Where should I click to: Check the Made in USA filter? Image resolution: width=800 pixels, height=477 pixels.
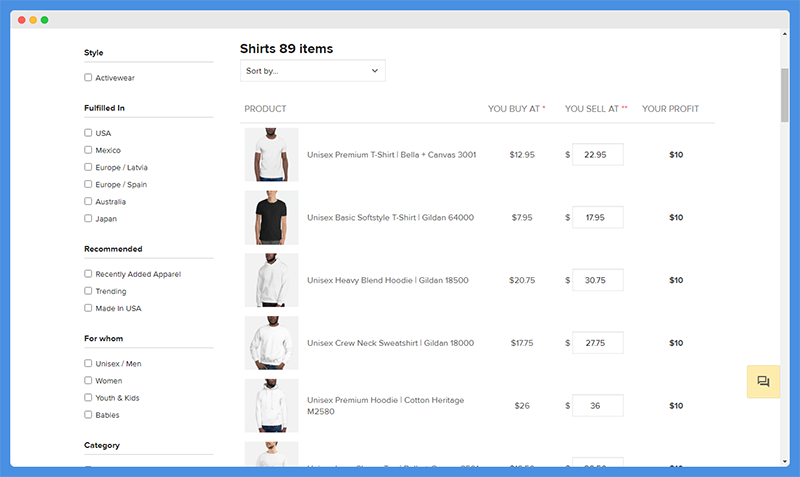[x=88, y=308]
